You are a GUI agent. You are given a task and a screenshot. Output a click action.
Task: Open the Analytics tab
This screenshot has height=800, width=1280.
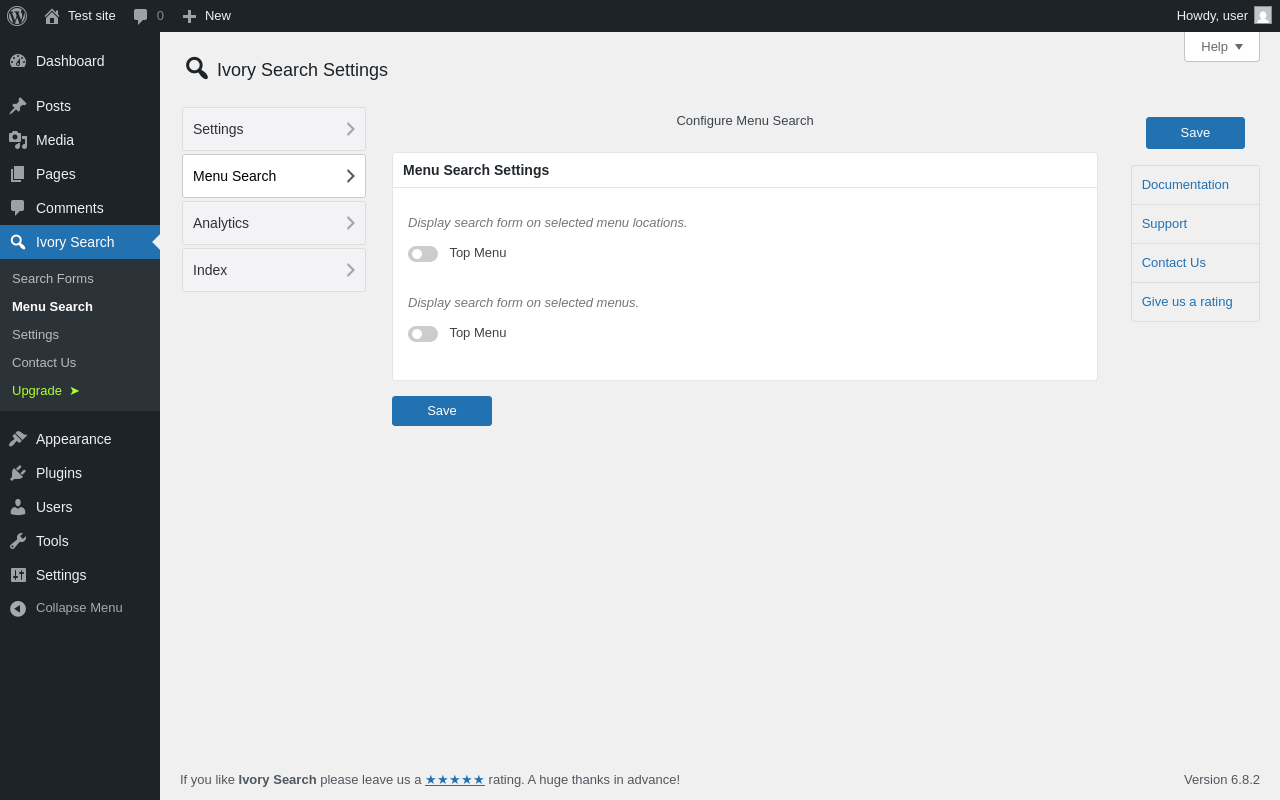[274, 223]
